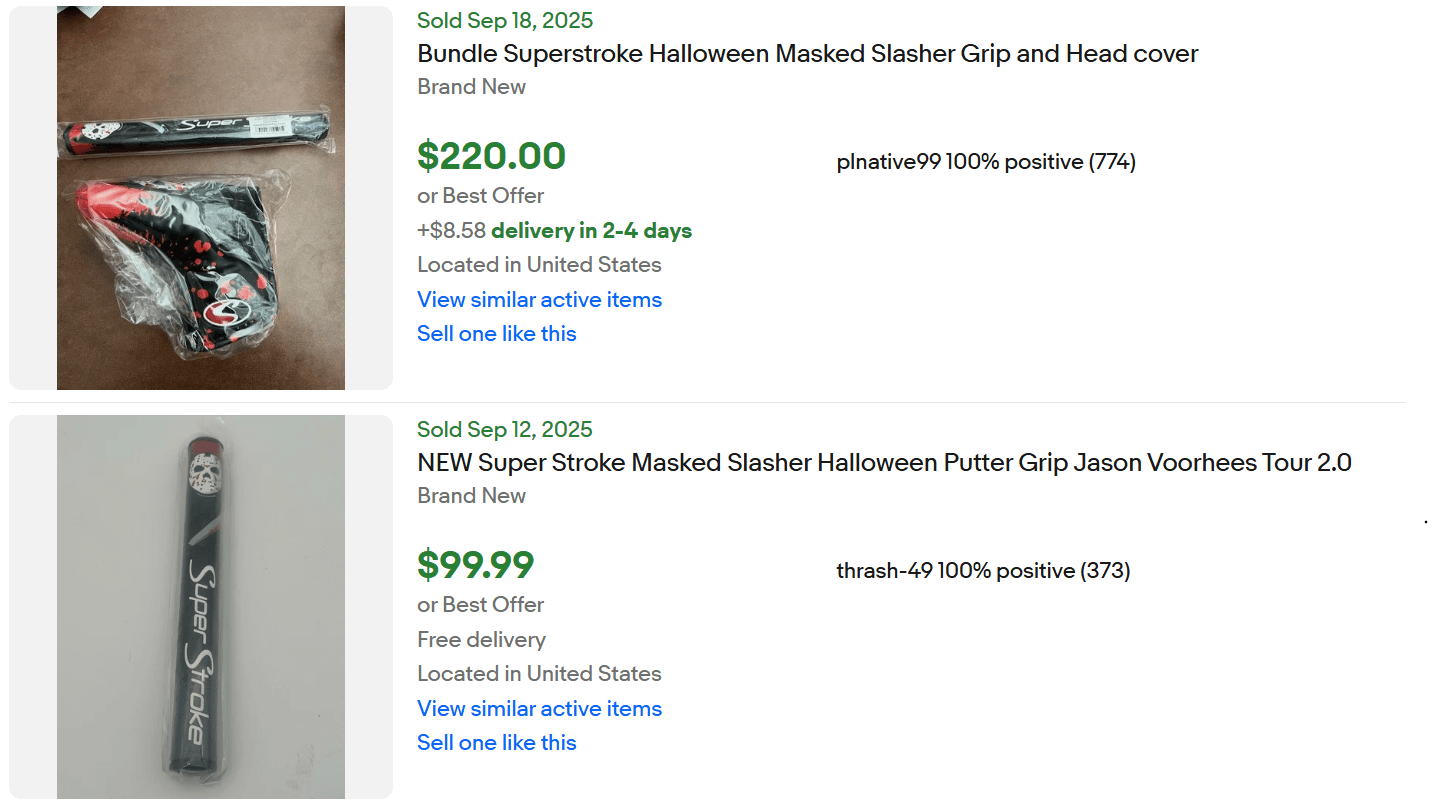
Task: Click 'Sell one like this' under $99.99 listing
Action: pyautogui.click(x=496, y=743)
